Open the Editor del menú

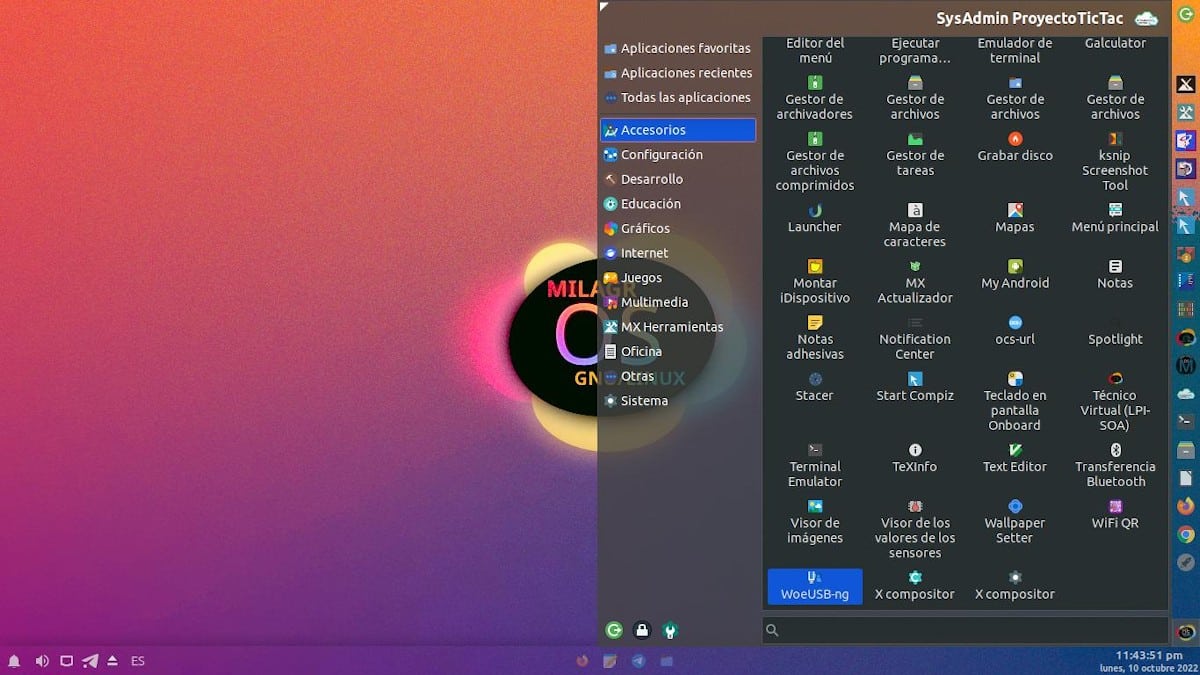[x=814, y=44]
